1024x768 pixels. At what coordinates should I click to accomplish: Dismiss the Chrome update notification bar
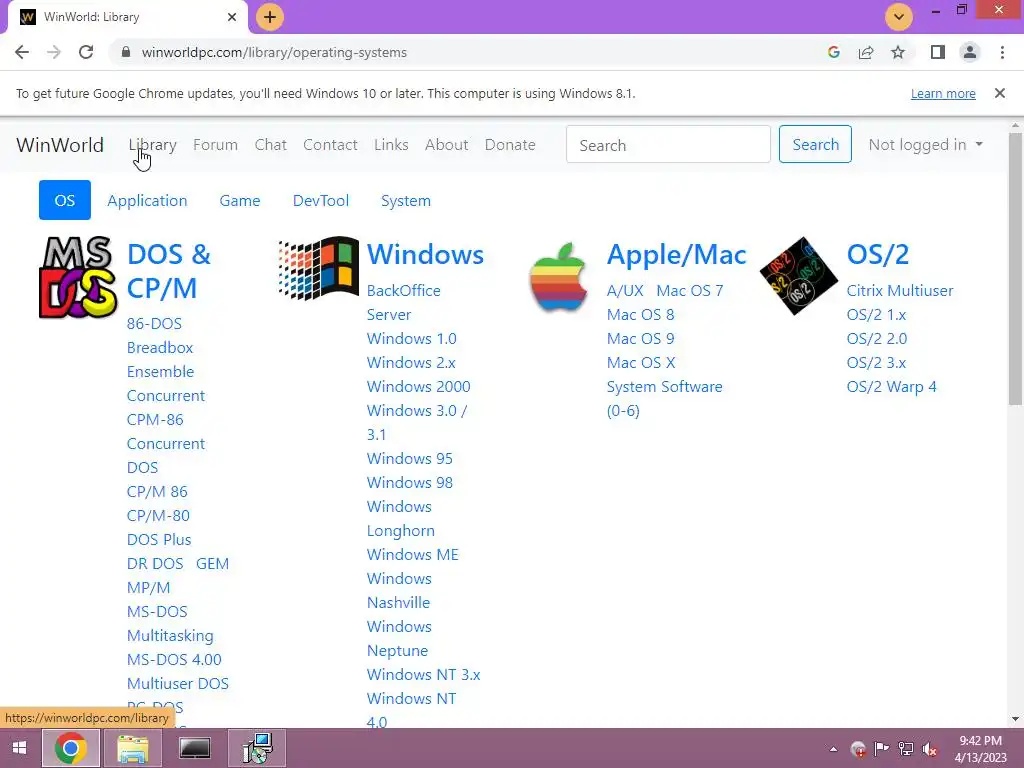pos(1000,93)
